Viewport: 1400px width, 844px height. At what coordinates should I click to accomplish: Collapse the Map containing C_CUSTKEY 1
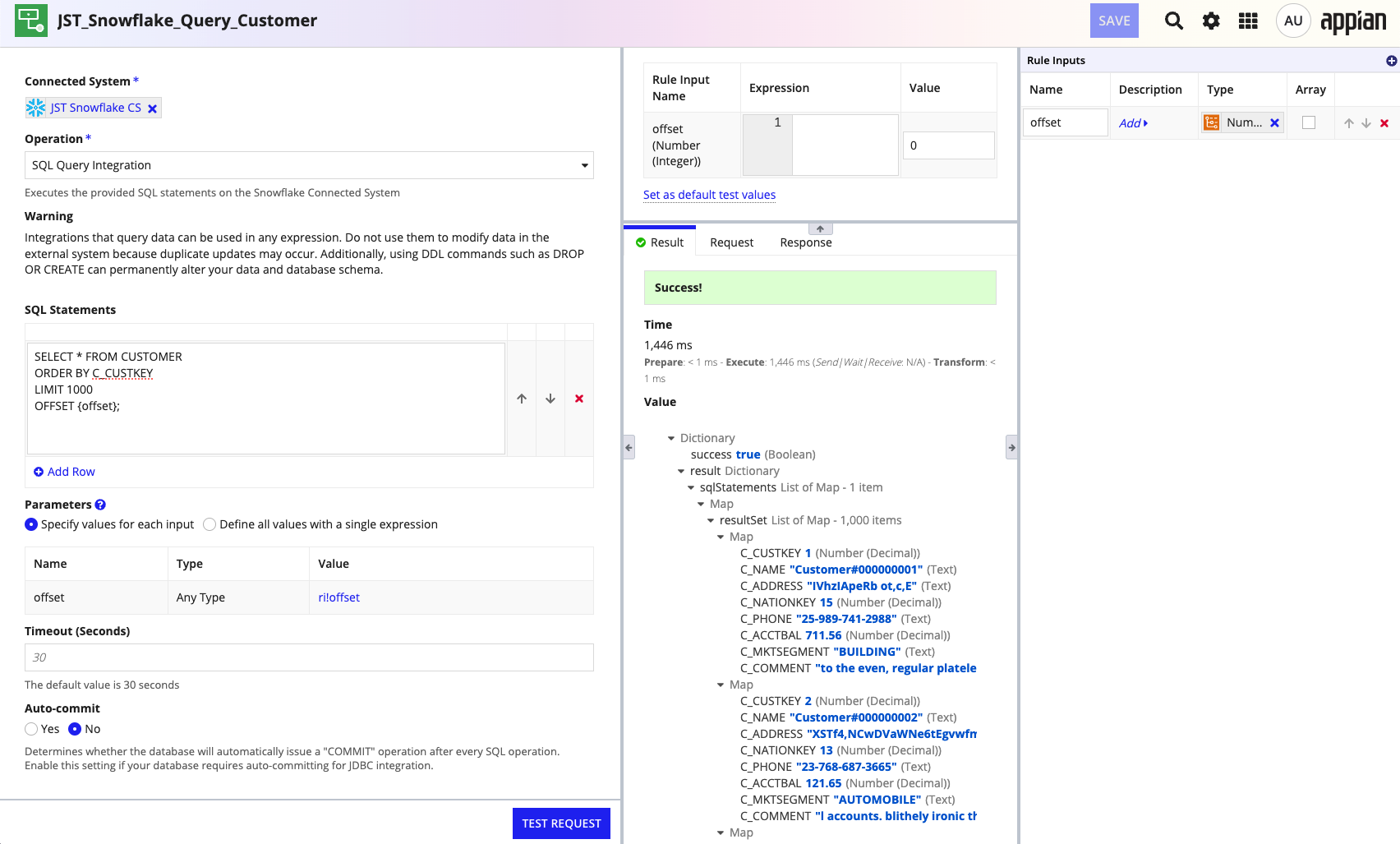click(x=721, y=537)
